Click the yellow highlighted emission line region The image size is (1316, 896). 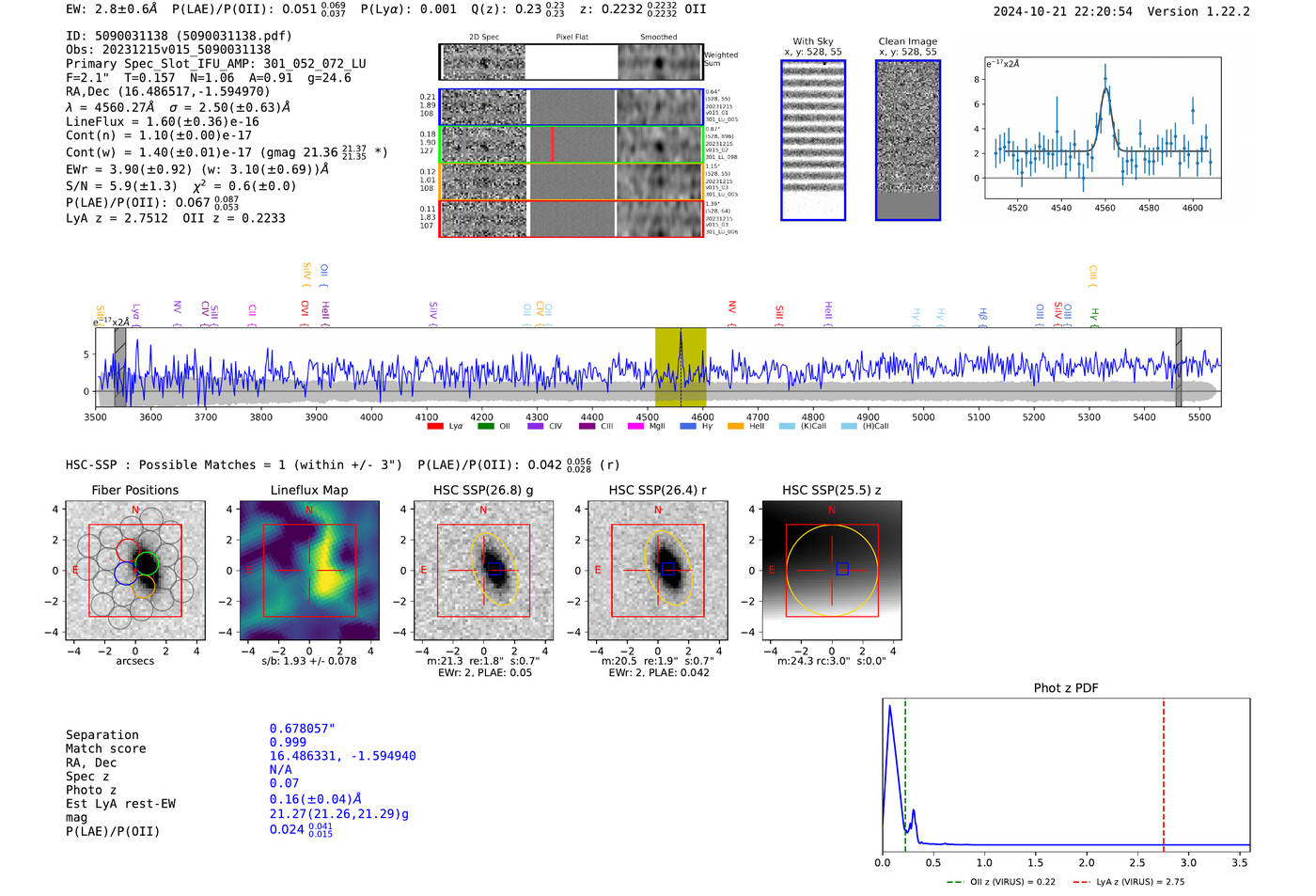click(x=680, y=367)
